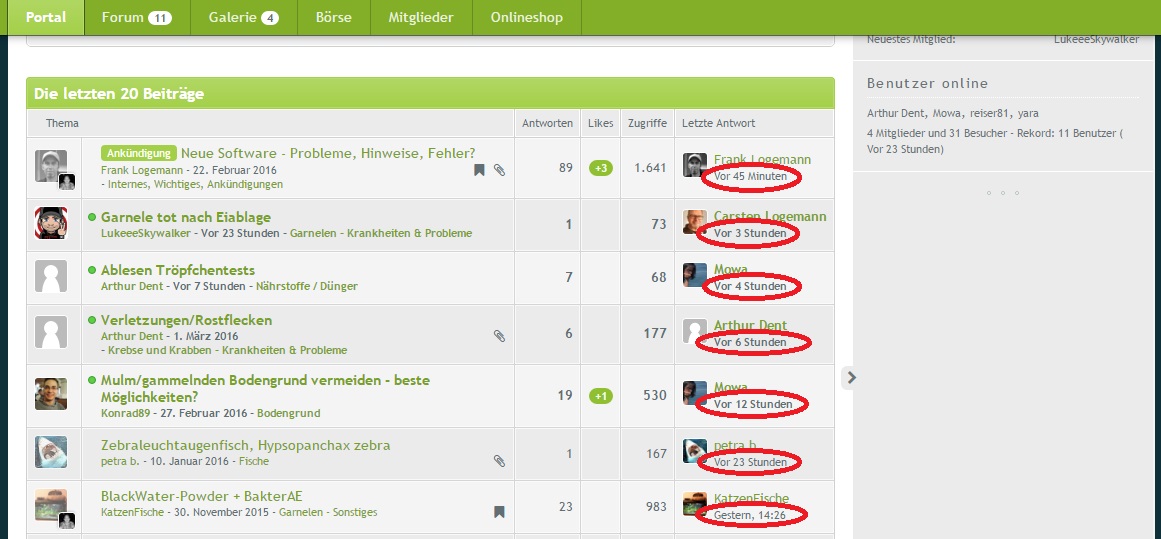Switch to the Galerie tab
This screenshot has height=539, width=1161.
pyautogui.click(x=243, y=17)
